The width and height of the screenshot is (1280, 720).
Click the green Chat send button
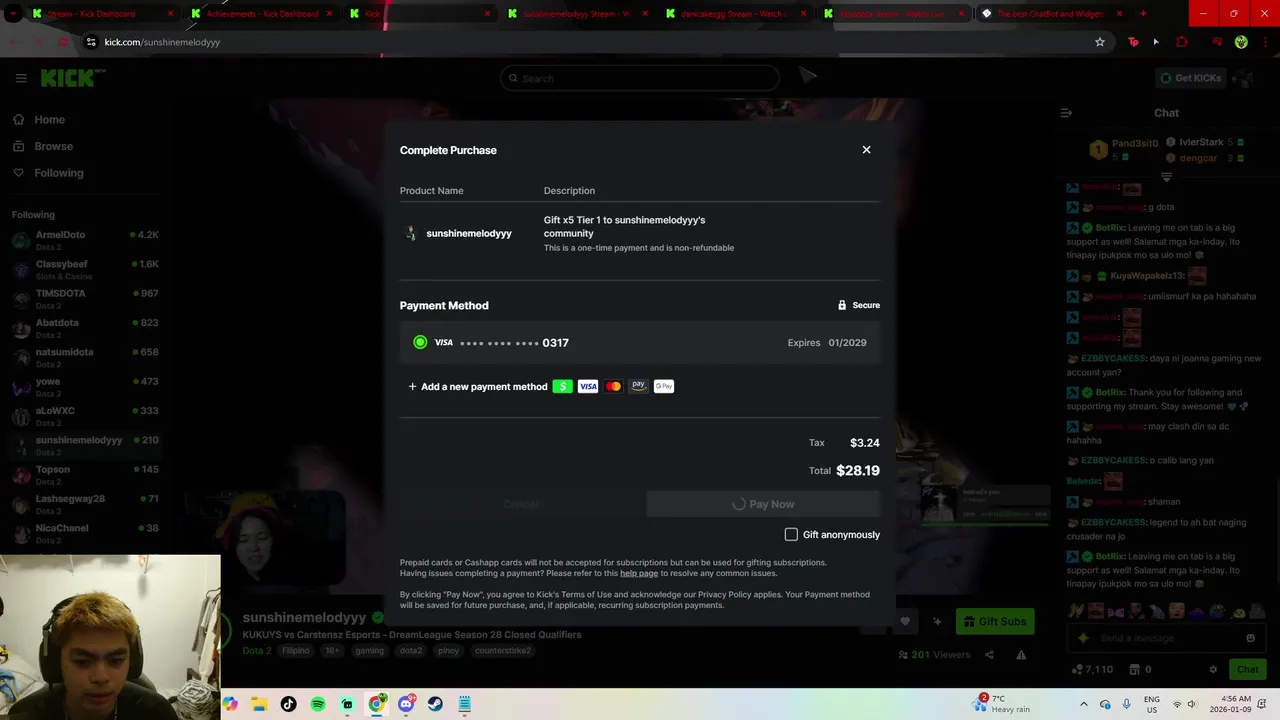1247,669
